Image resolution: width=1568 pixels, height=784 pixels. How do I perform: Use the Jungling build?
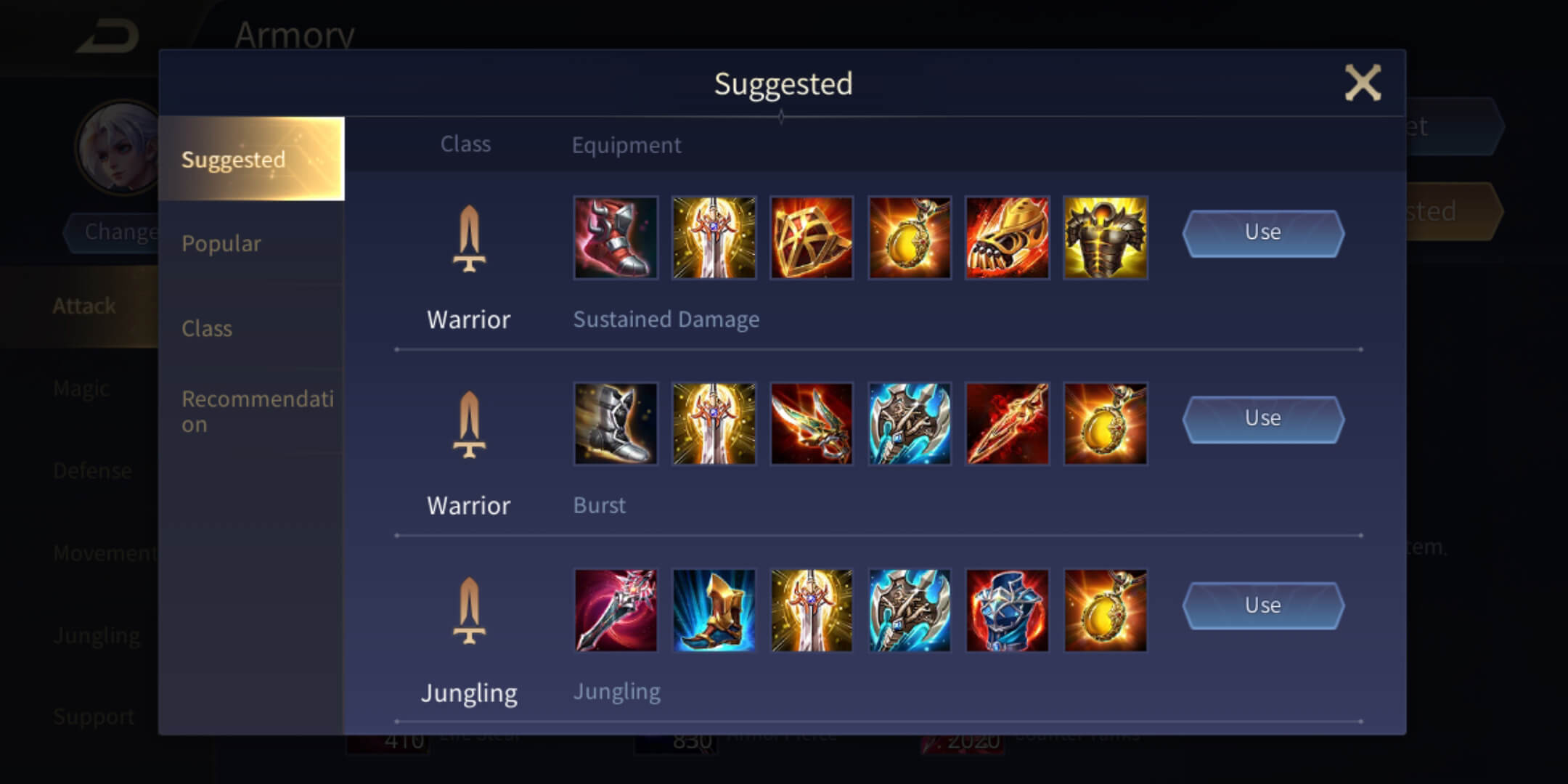pos(1263,605)
